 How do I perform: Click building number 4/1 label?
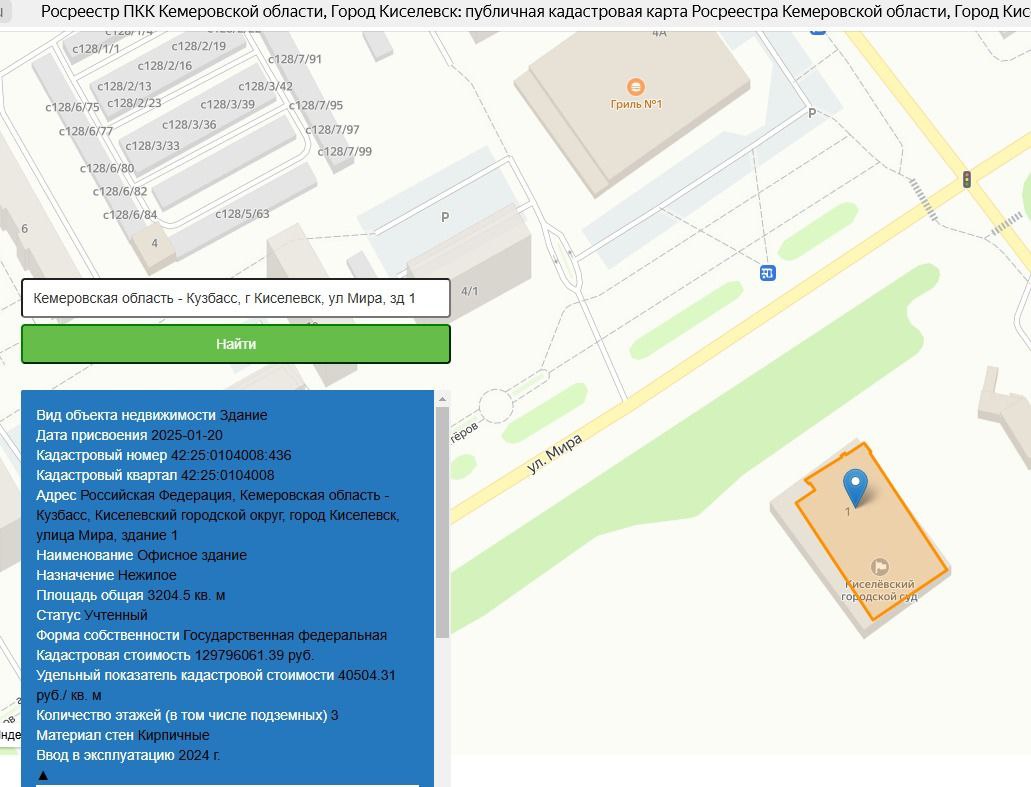tap(469, 291)
